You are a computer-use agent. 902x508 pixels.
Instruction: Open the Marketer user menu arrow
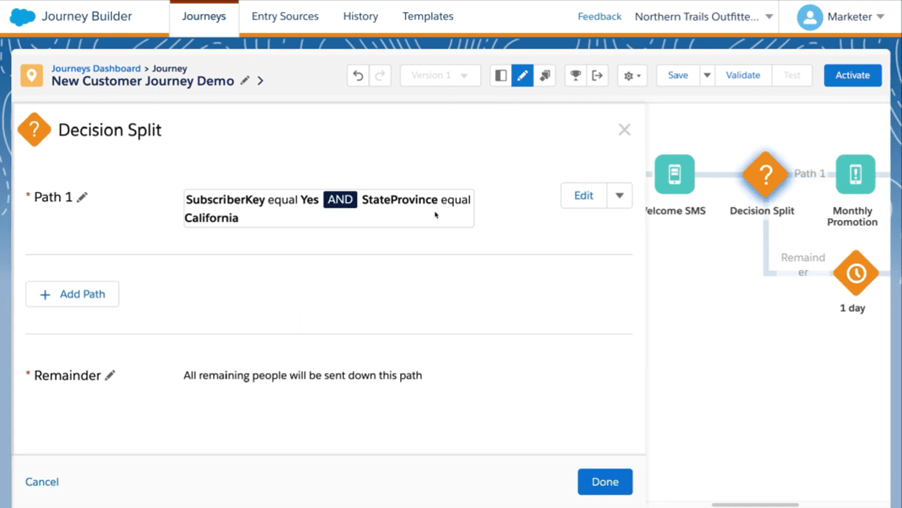coord(880,17)
